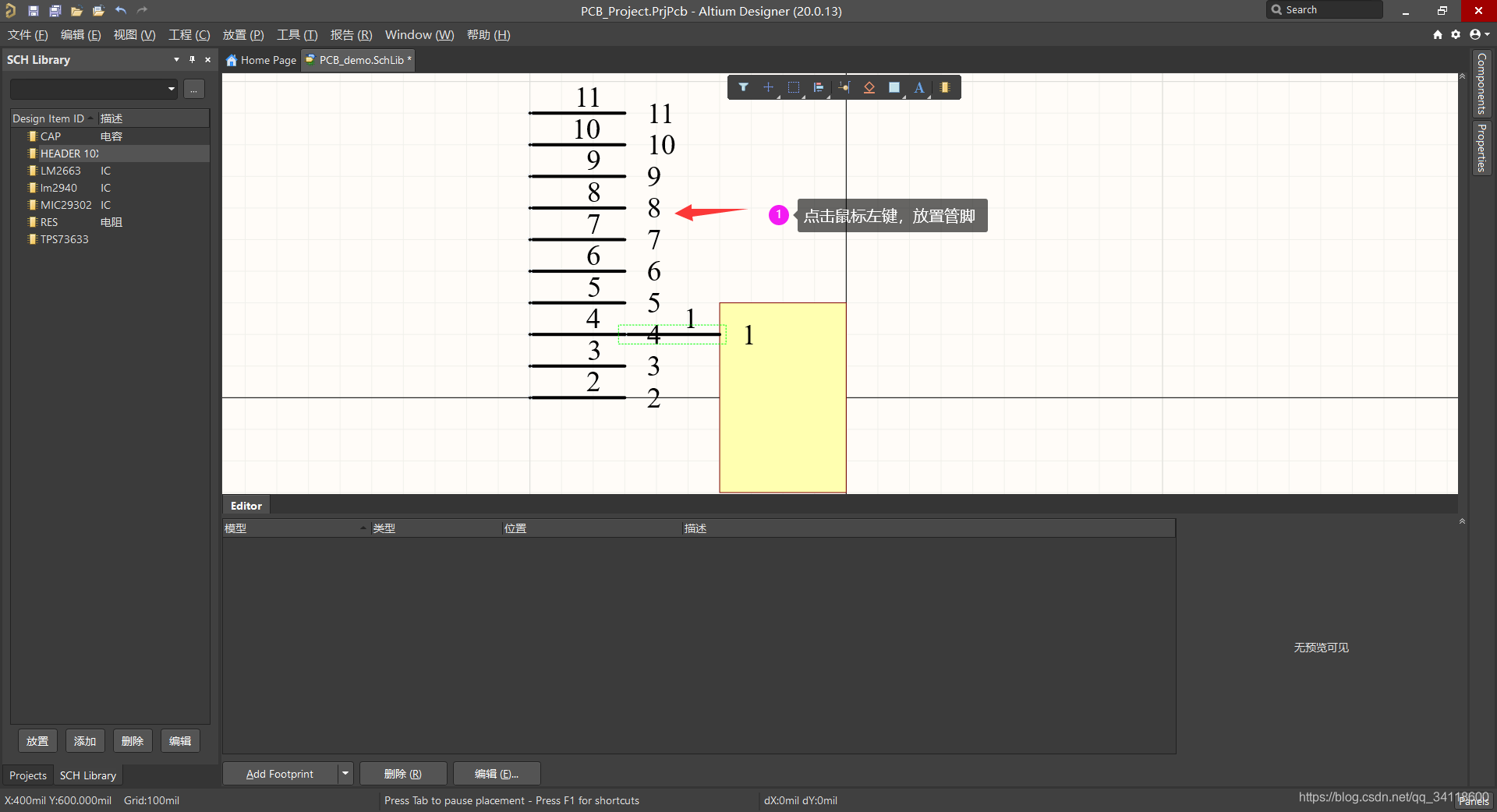Collapse the Editor panel chevron

1462,521
